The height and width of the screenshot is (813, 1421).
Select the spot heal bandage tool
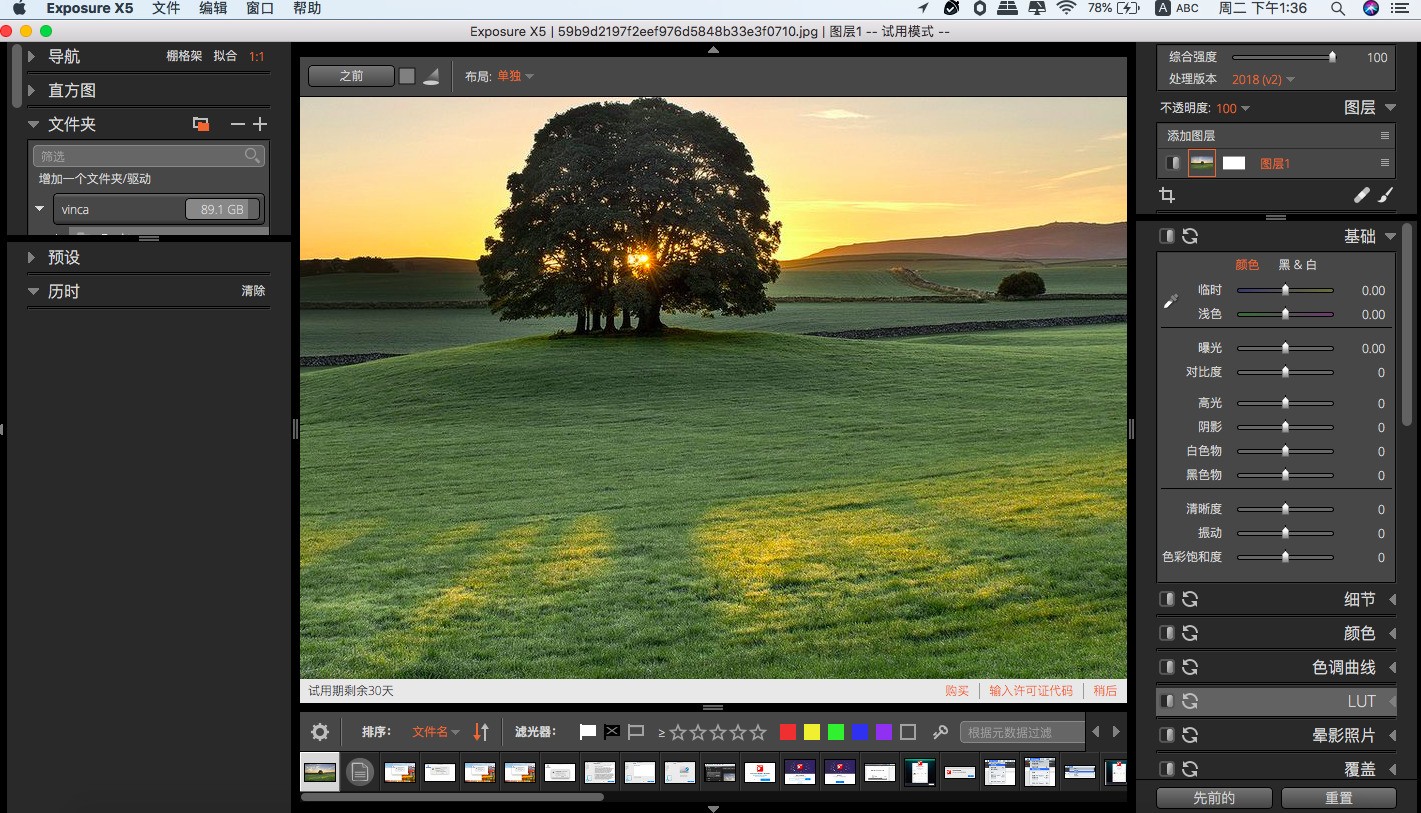[1361, 196]
